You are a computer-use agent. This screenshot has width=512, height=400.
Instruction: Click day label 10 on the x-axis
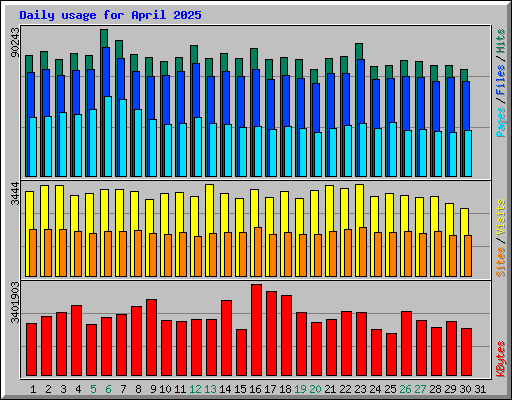[x=165, y=389]
